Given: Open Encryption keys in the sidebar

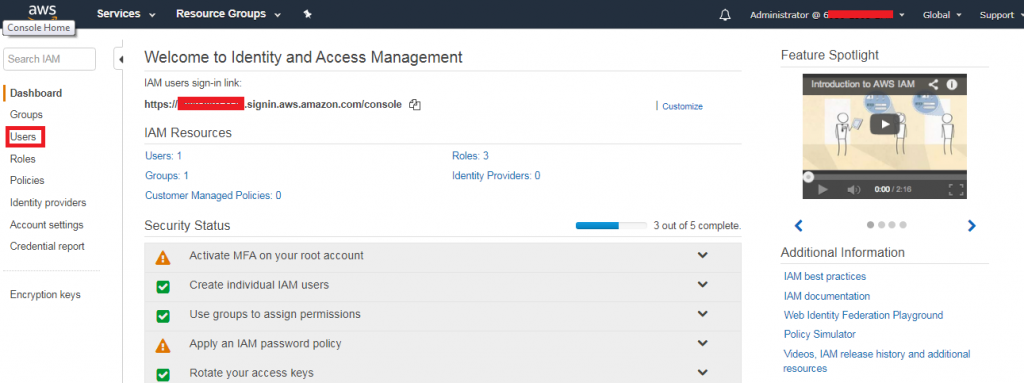Looking at the screenshot, I should (x=45, y=295).
